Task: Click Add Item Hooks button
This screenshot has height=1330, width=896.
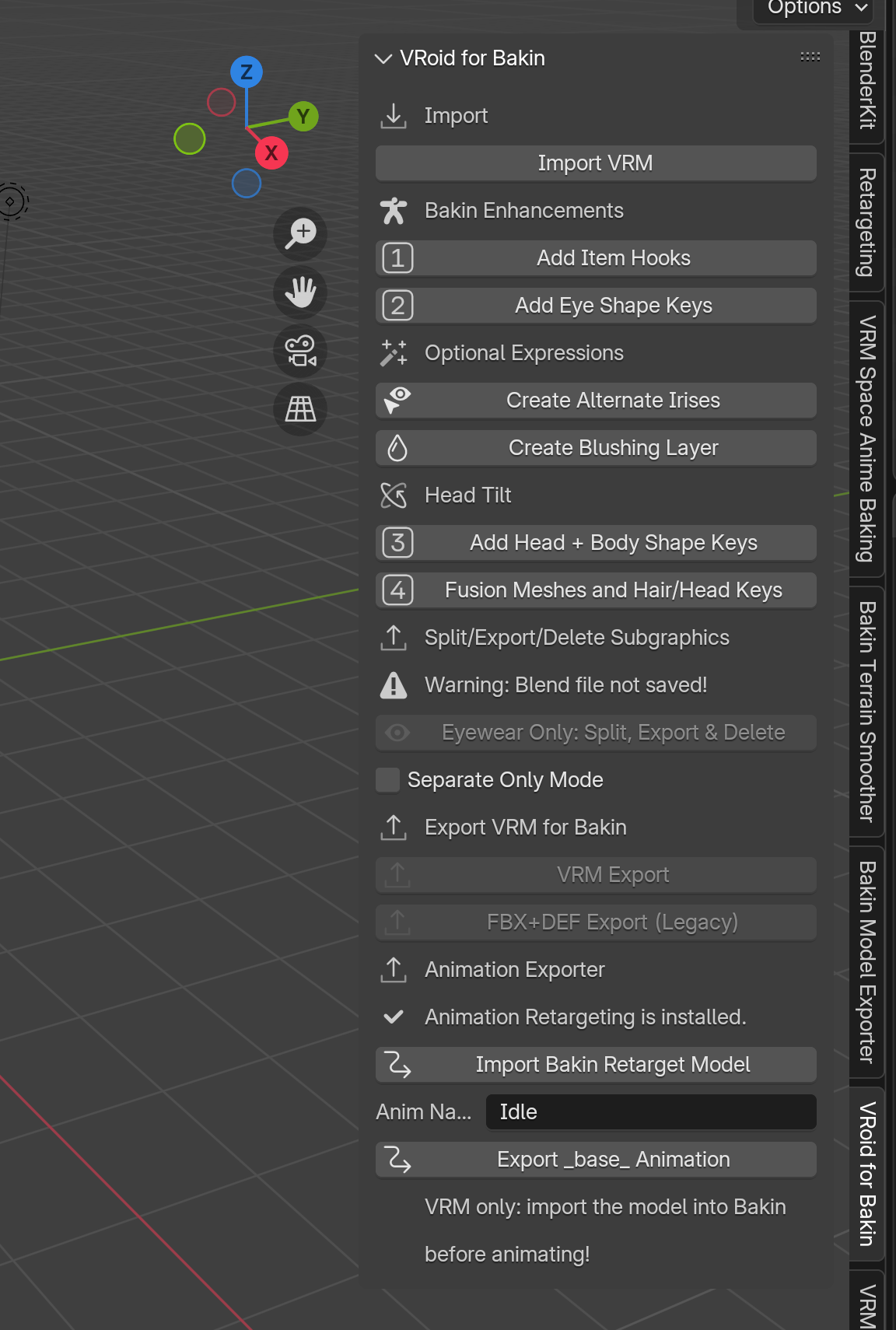Action: pyautogui.click(x=596, y=258)
